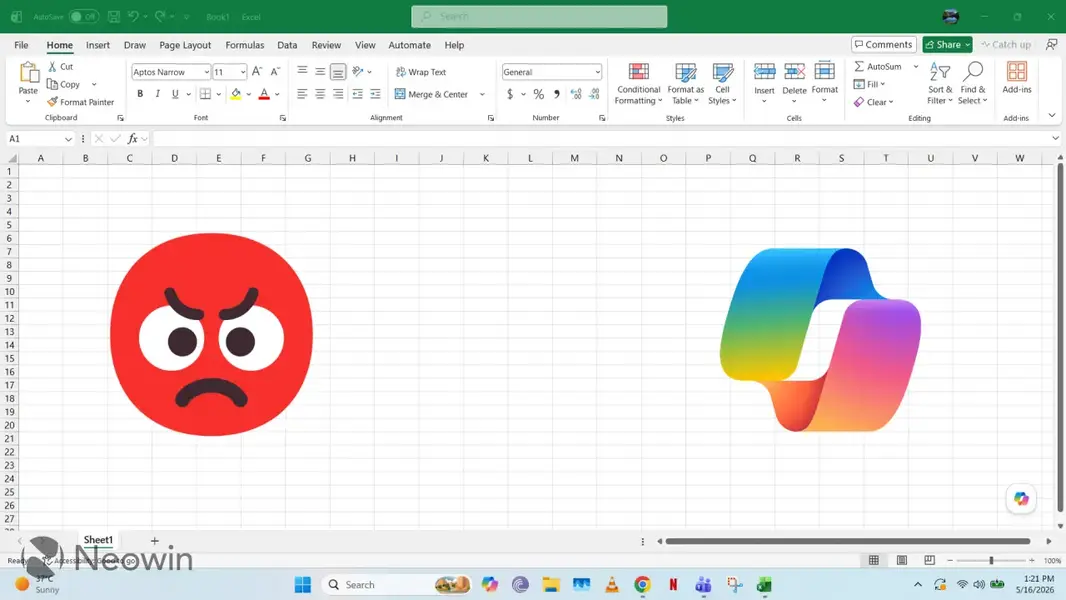Switch to the Formulas tab
Screen dimensions: 1066x600
tap(245, 45)
